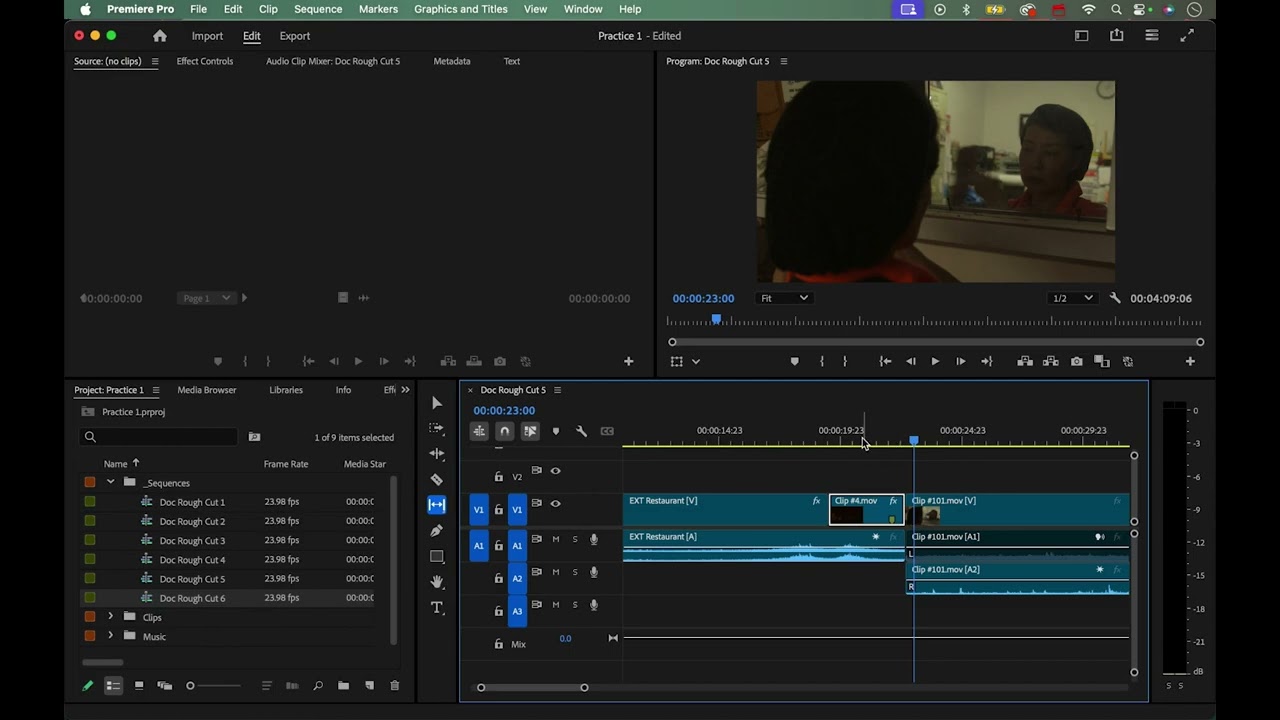Mark In point in Program monitor

click(x=822, y=361)
